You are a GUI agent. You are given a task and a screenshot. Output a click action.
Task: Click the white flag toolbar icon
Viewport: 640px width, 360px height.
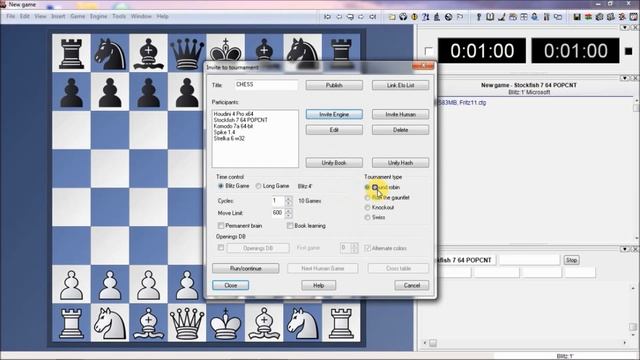(460, 17)
